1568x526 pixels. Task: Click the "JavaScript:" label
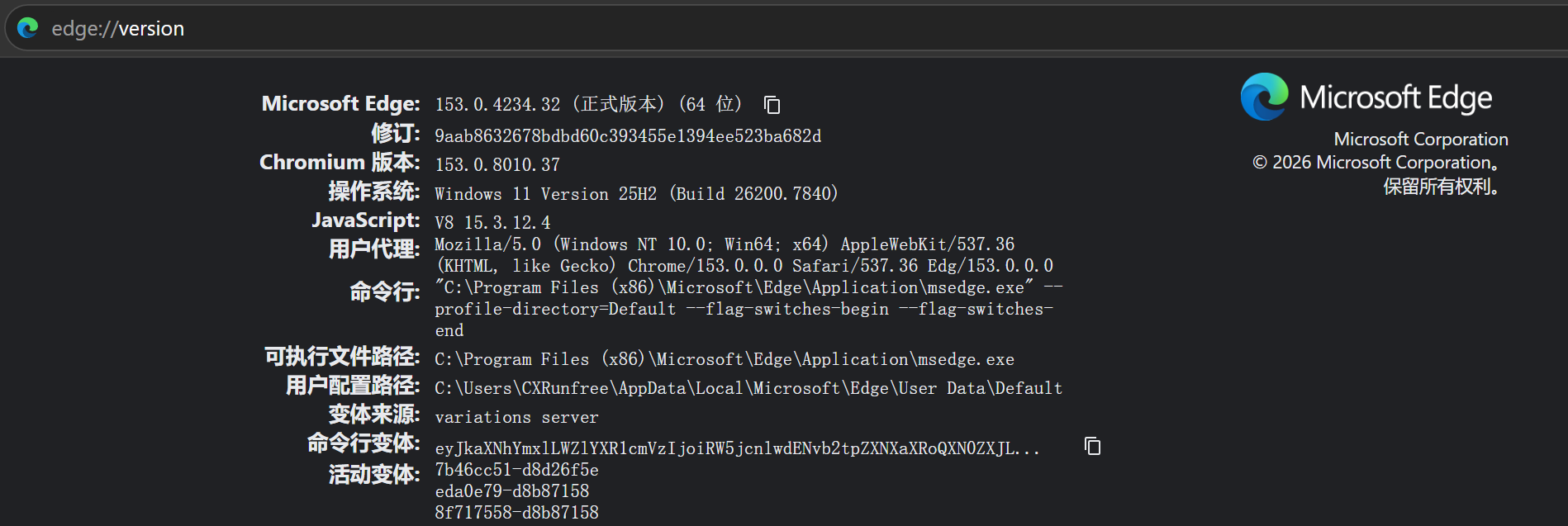pos(366,220)
